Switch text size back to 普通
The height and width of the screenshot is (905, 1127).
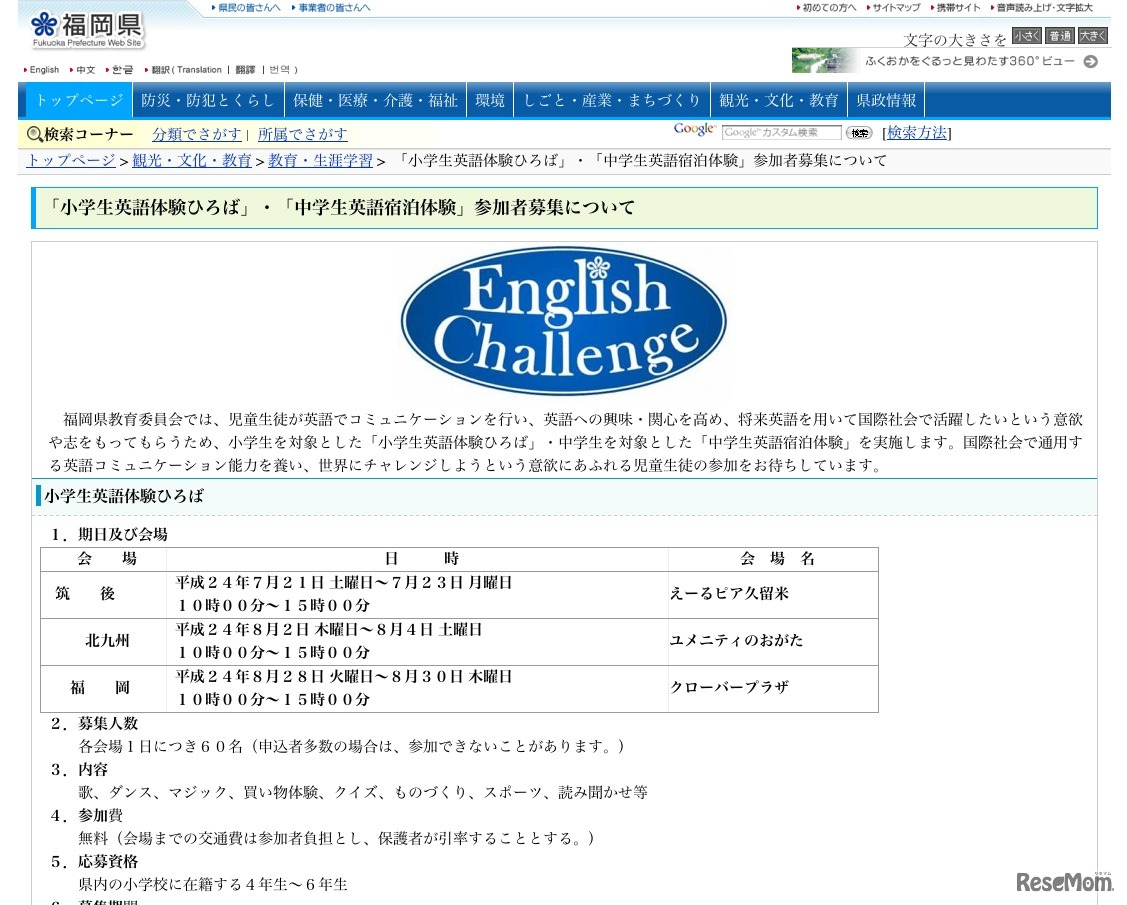click(x=1058, y=35)
